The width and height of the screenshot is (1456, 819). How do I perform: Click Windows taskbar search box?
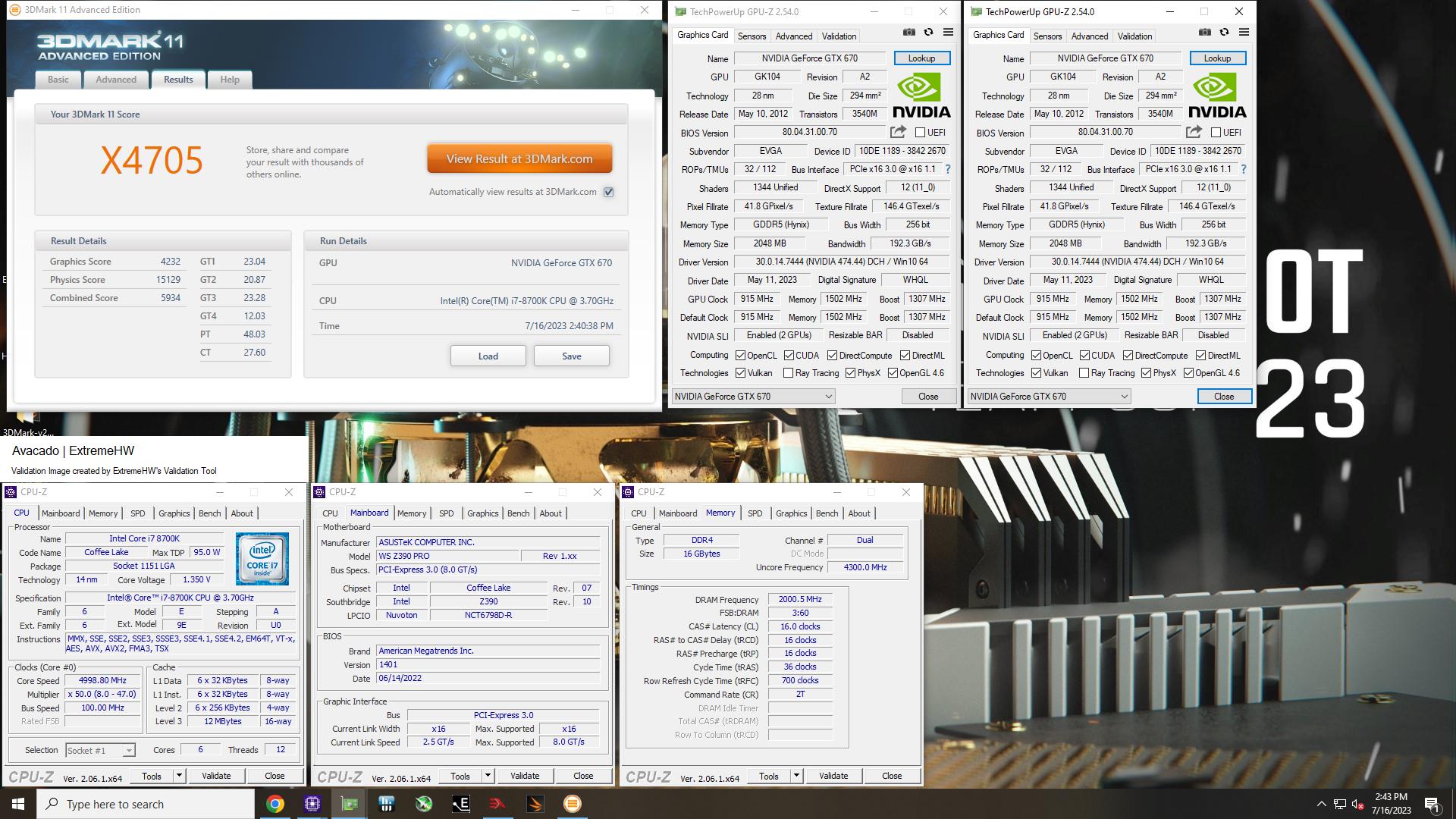[x=146, y=804]
